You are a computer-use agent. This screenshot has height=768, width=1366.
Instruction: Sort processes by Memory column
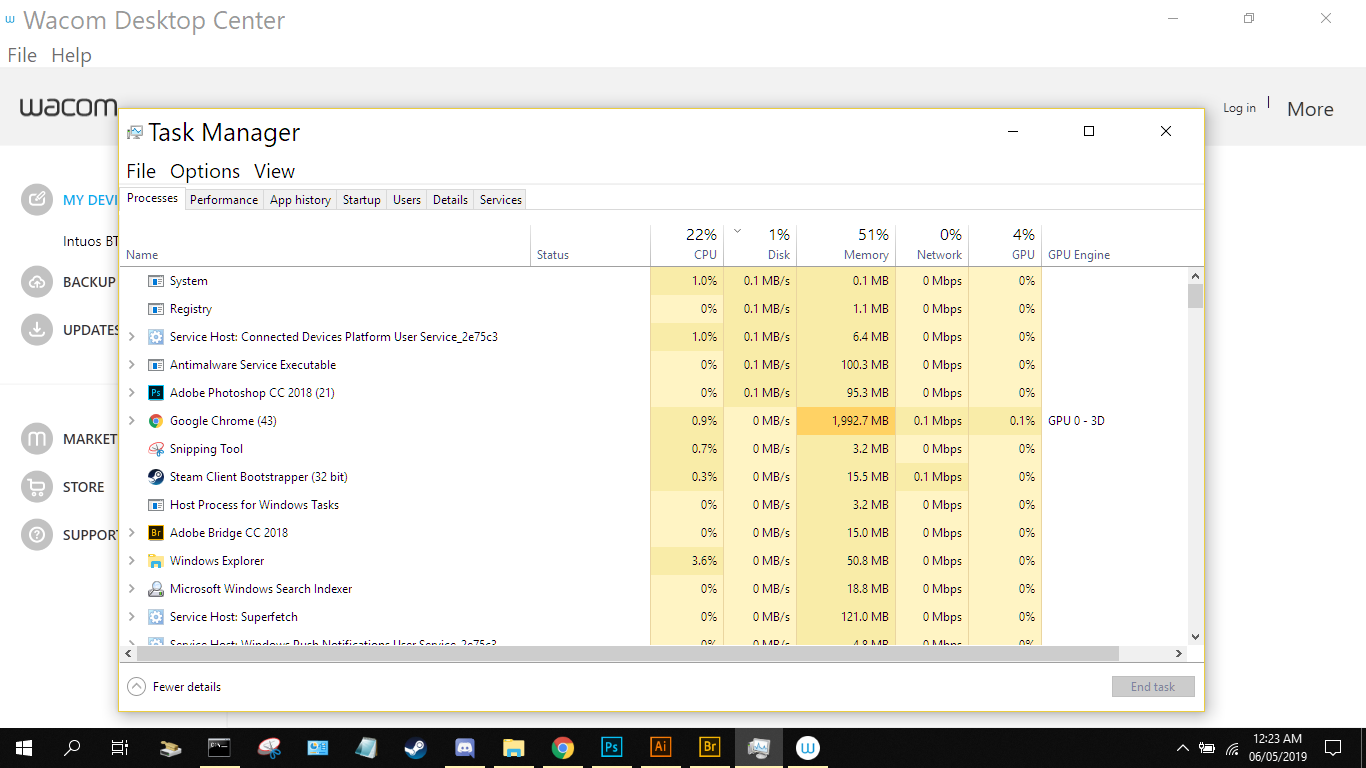[x=847, y=245]
